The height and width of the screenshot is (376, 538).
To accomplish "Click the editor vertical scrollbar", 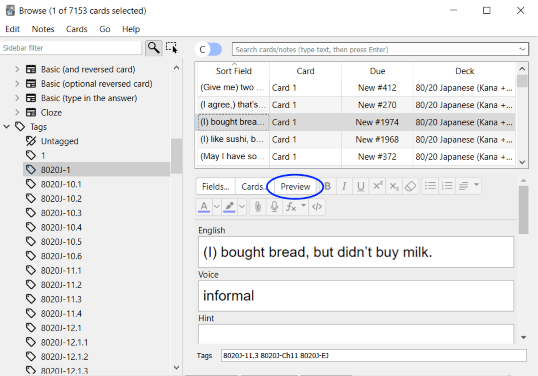I will [523, 210].
